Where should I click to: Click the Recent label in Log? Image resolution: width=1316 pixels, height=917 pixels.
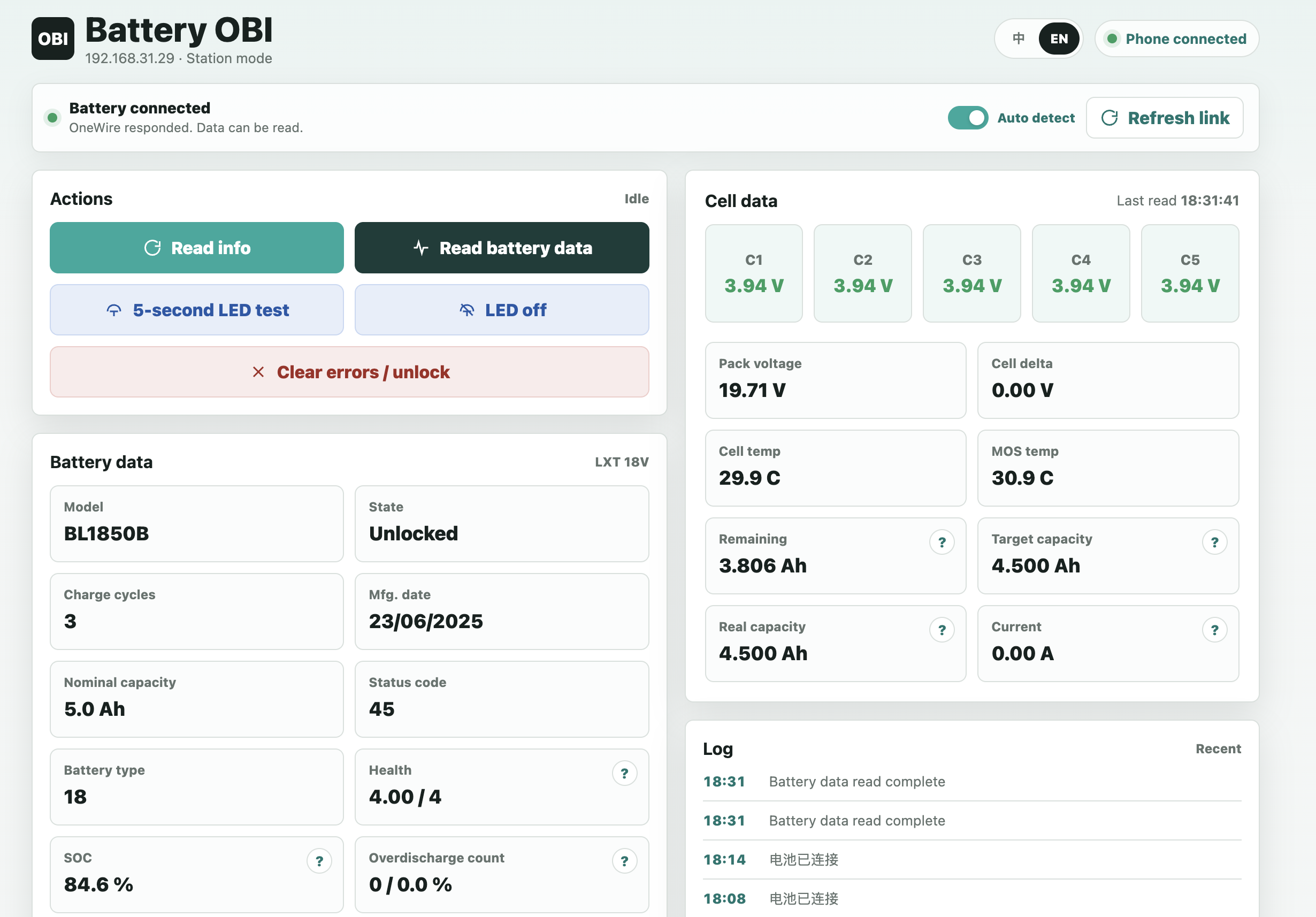click(1218, 748)
